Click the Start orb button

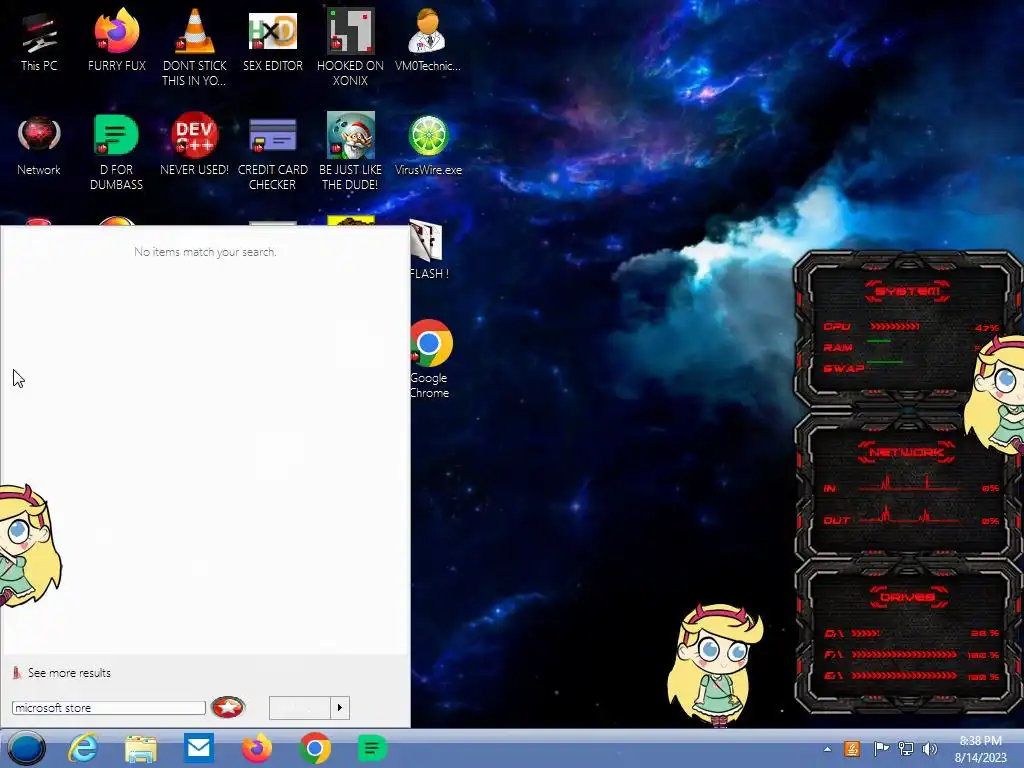(x=26, y=748)
